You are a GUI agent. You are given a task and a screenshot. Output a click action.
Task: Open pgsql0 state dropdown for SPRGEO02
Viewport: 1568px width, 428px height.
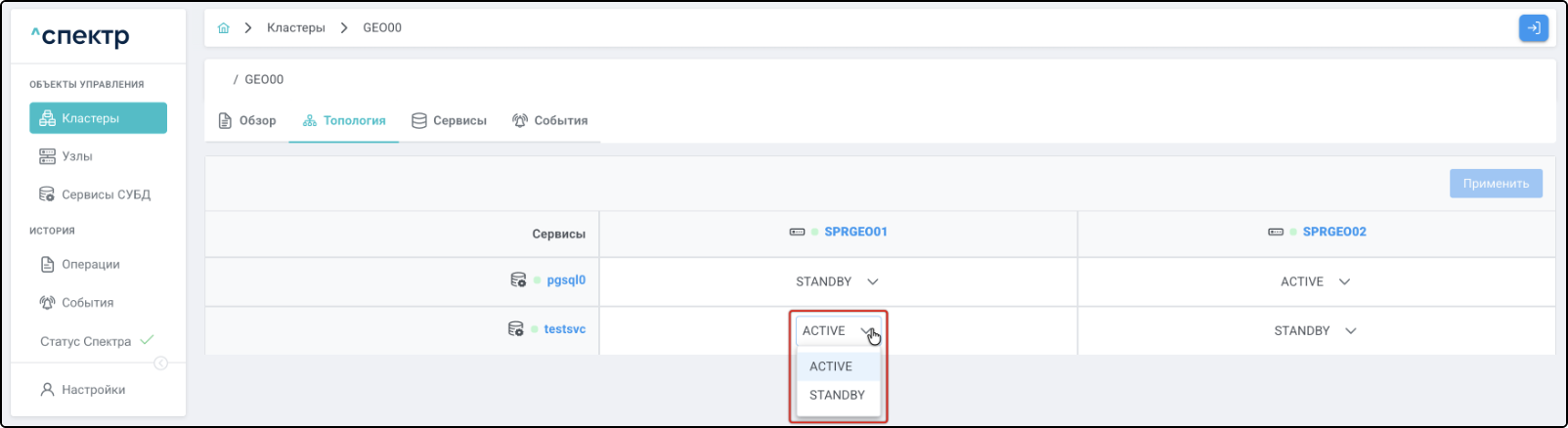tap(1315, 281)
